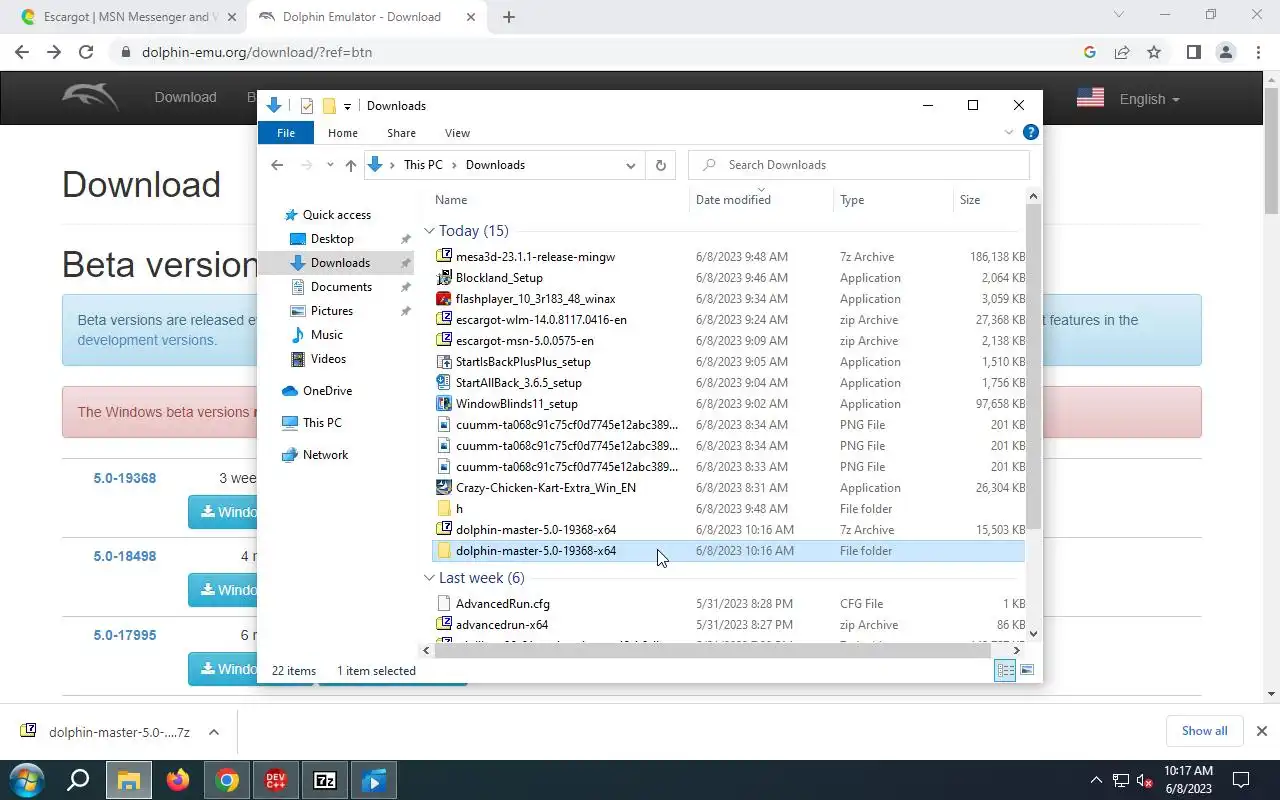Collapse the Today (15) group
This screenshot has height=800, width=1280.
pos(429,231)
